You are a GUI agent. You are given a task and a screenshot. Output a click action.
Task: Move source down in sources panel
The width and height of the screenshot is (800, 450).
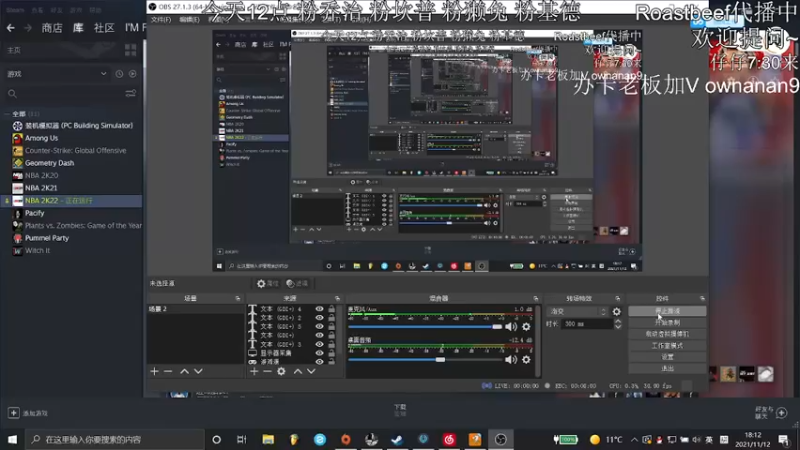[x=311, y=371]
